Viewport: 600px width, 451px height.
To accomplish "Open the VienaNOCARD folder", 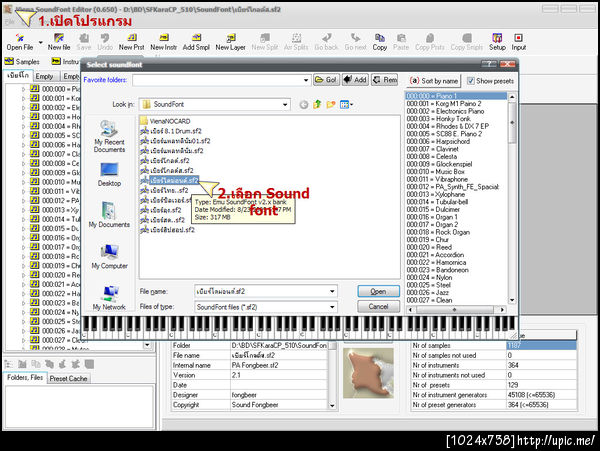I will 165,121.
